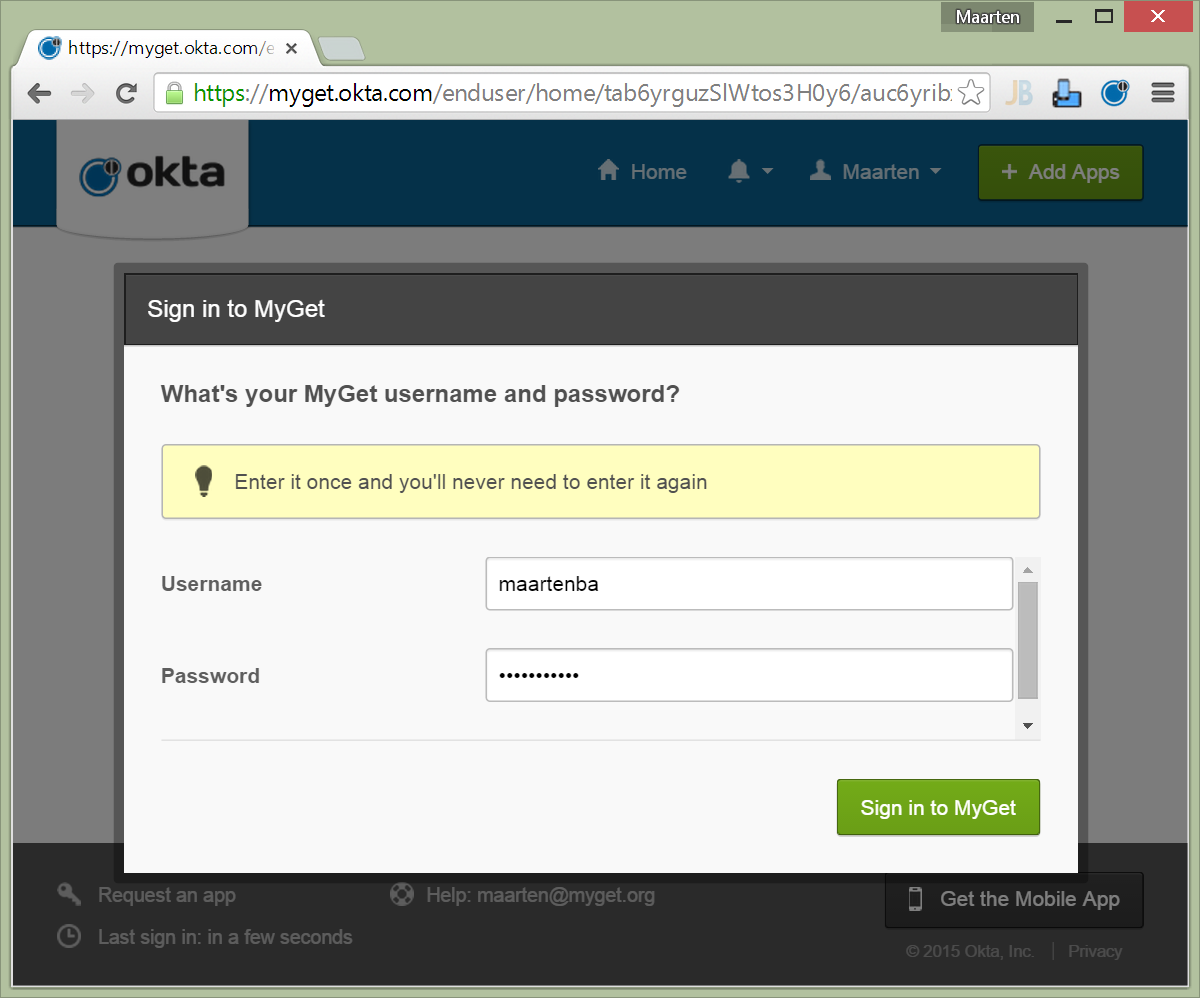Click the browser back arrow
This screenshot has height=998, width=1200.
[39, 94]
